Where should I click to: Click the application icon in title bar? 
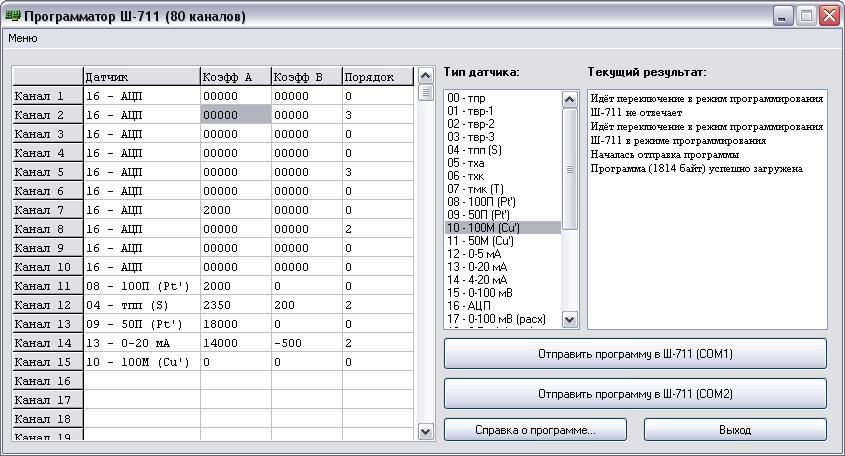tap(13, 16)
